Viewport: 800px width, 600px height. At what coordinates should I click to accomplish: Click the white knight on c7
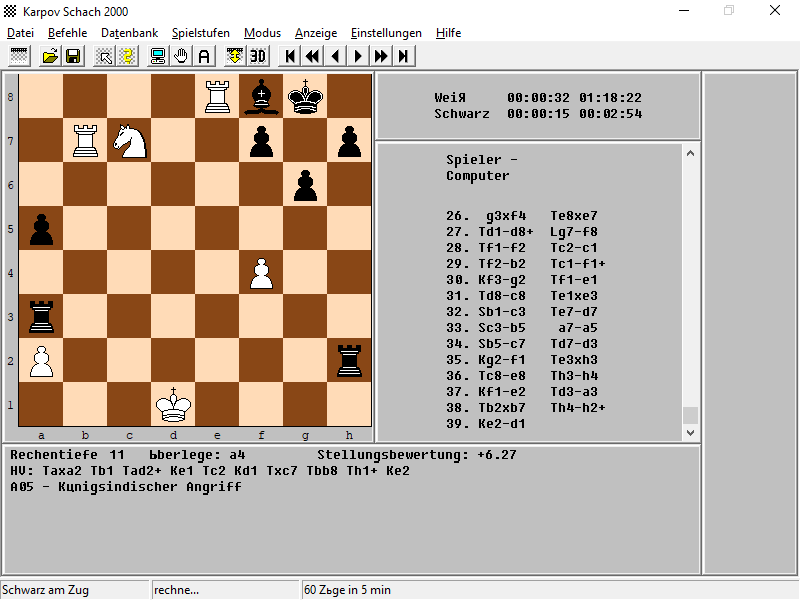coord(130,140)
